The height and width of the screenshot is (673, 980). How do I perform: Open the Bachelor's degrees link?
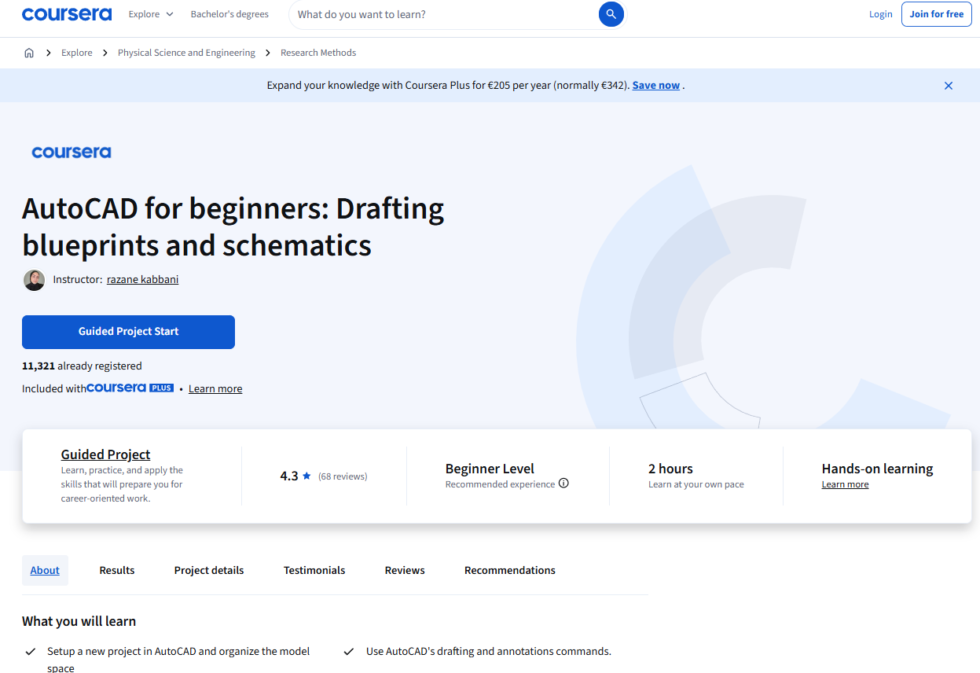[x=229, y=14]
